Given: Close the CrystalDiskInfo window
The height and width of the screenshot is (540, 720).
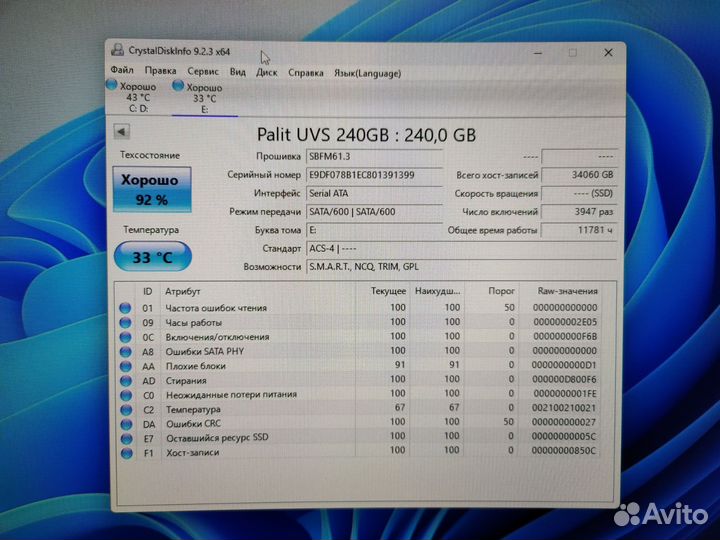Looking at the screenshot, I should [608, 53].
